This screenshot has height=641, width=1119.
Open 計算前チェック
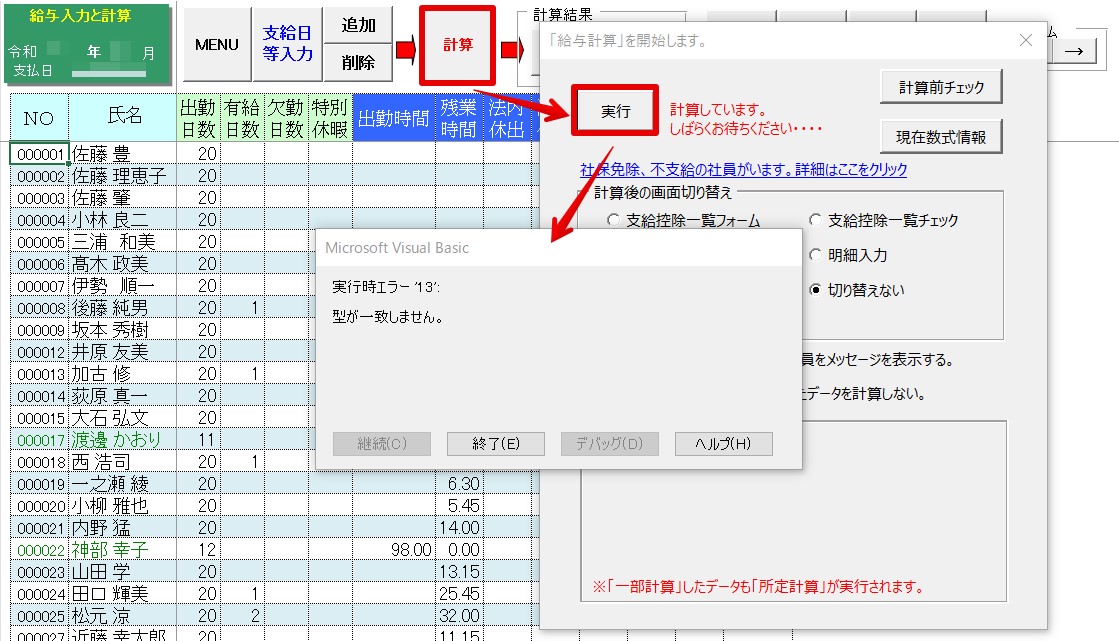[941, 87]
